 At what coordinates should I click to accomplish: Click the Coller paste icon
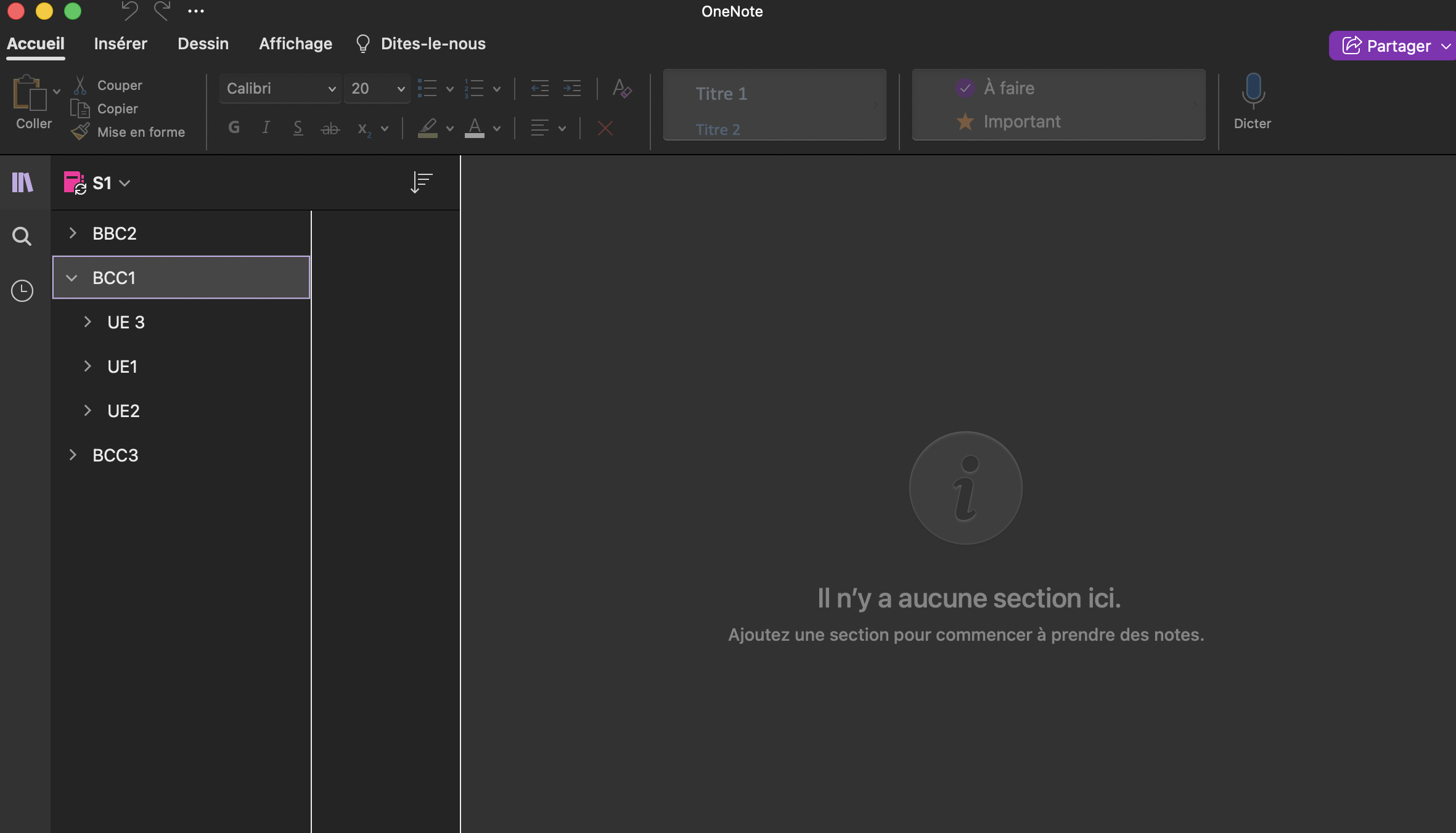click(29, 93)
